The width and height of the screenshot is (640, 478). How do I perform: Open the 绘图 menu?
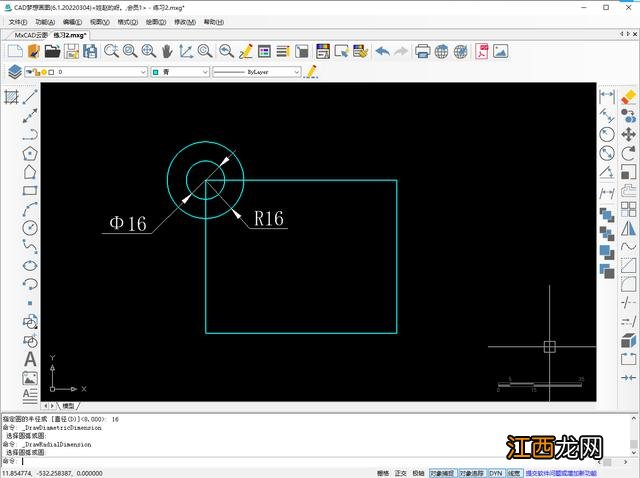point(157,21)
